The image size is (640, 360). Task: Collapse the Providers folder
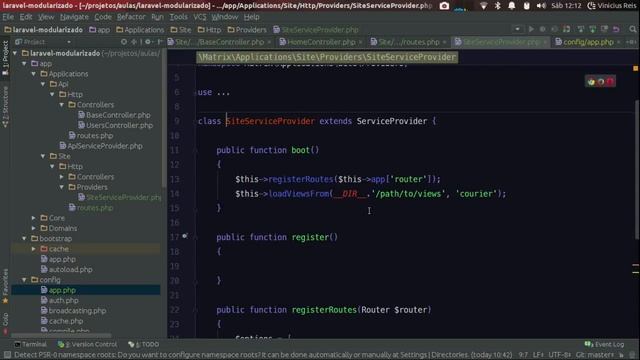(x=62, y=187)
